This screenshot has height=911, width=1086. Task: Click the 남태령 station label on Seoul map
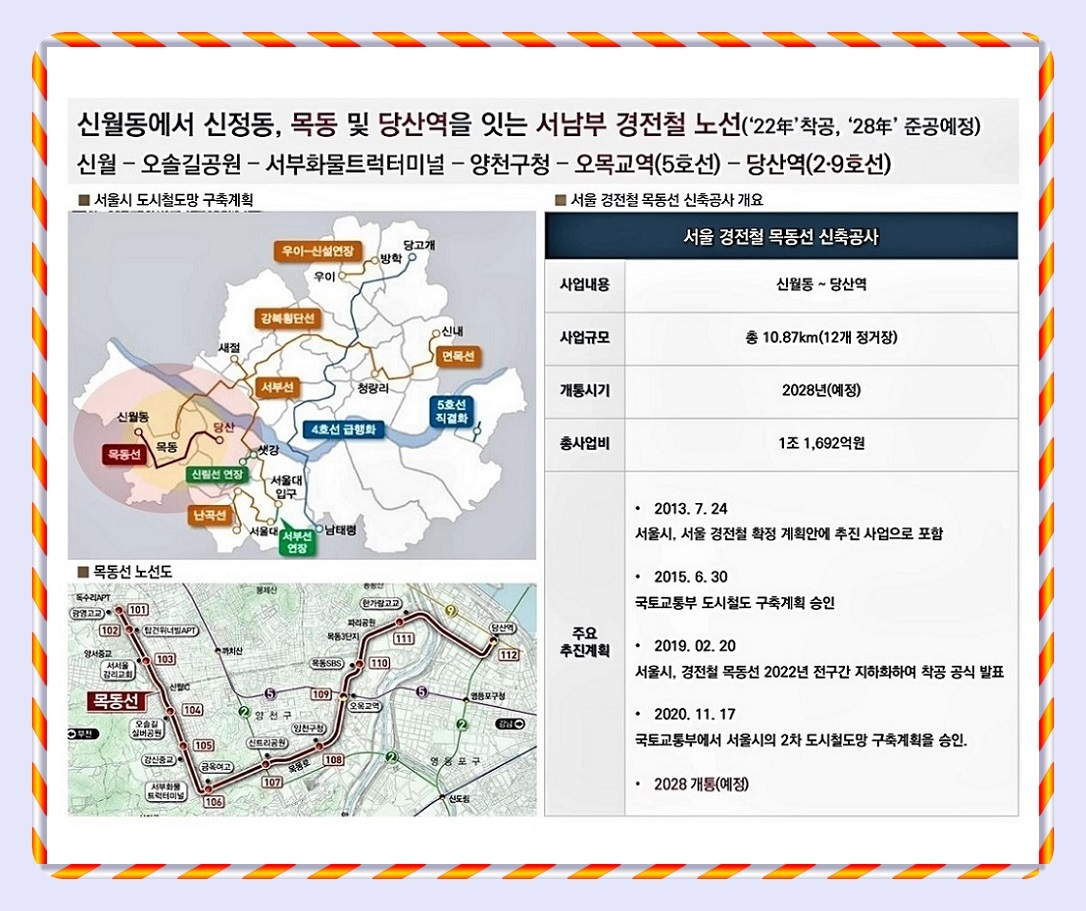(x=341, y=530)
